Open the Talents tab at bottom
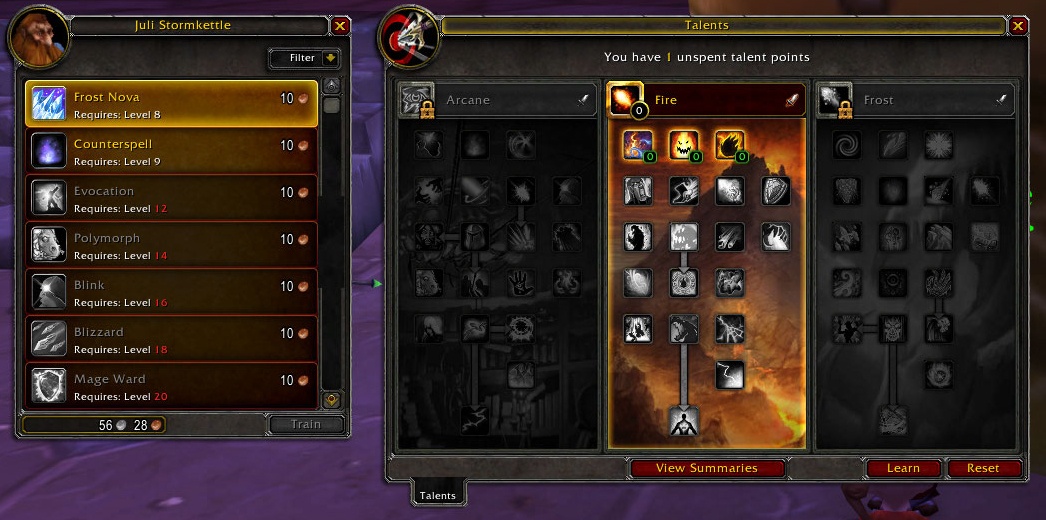The image size is (1046, 520). point(438,495)
